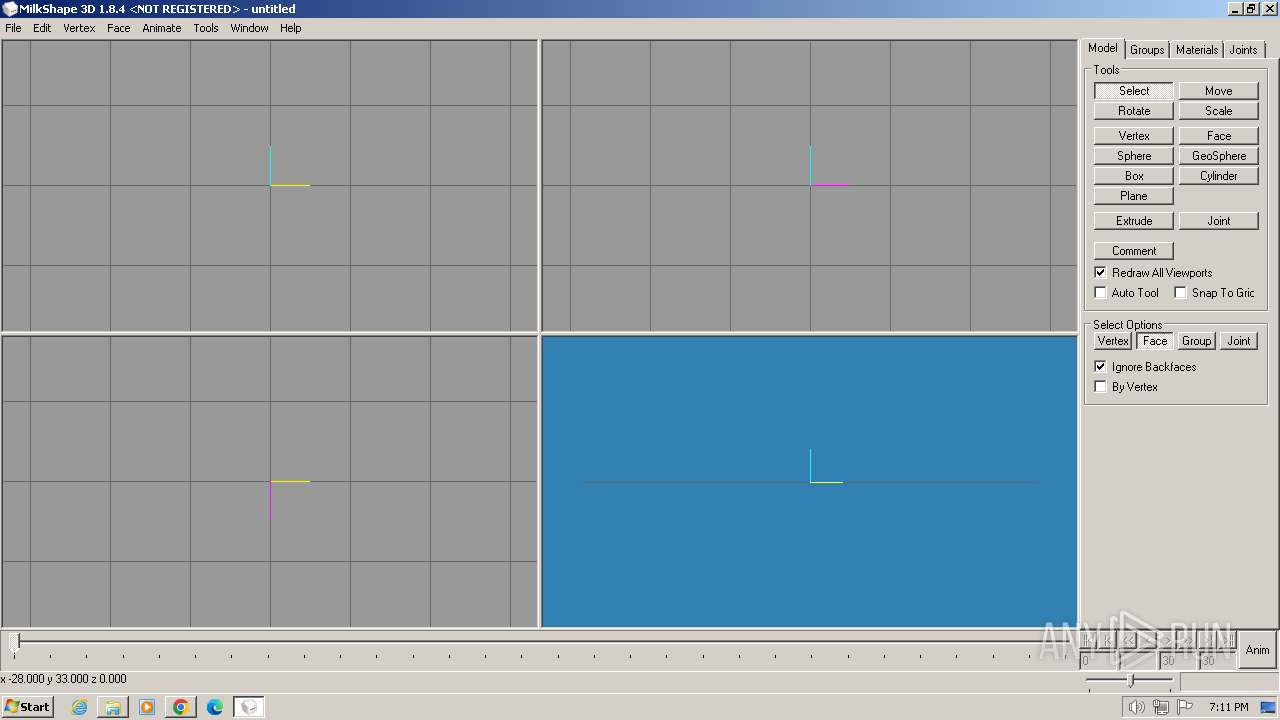Launch Microsoft Edge from taskbar
This screenshot has width=1280, height=720.
(215, 707)
